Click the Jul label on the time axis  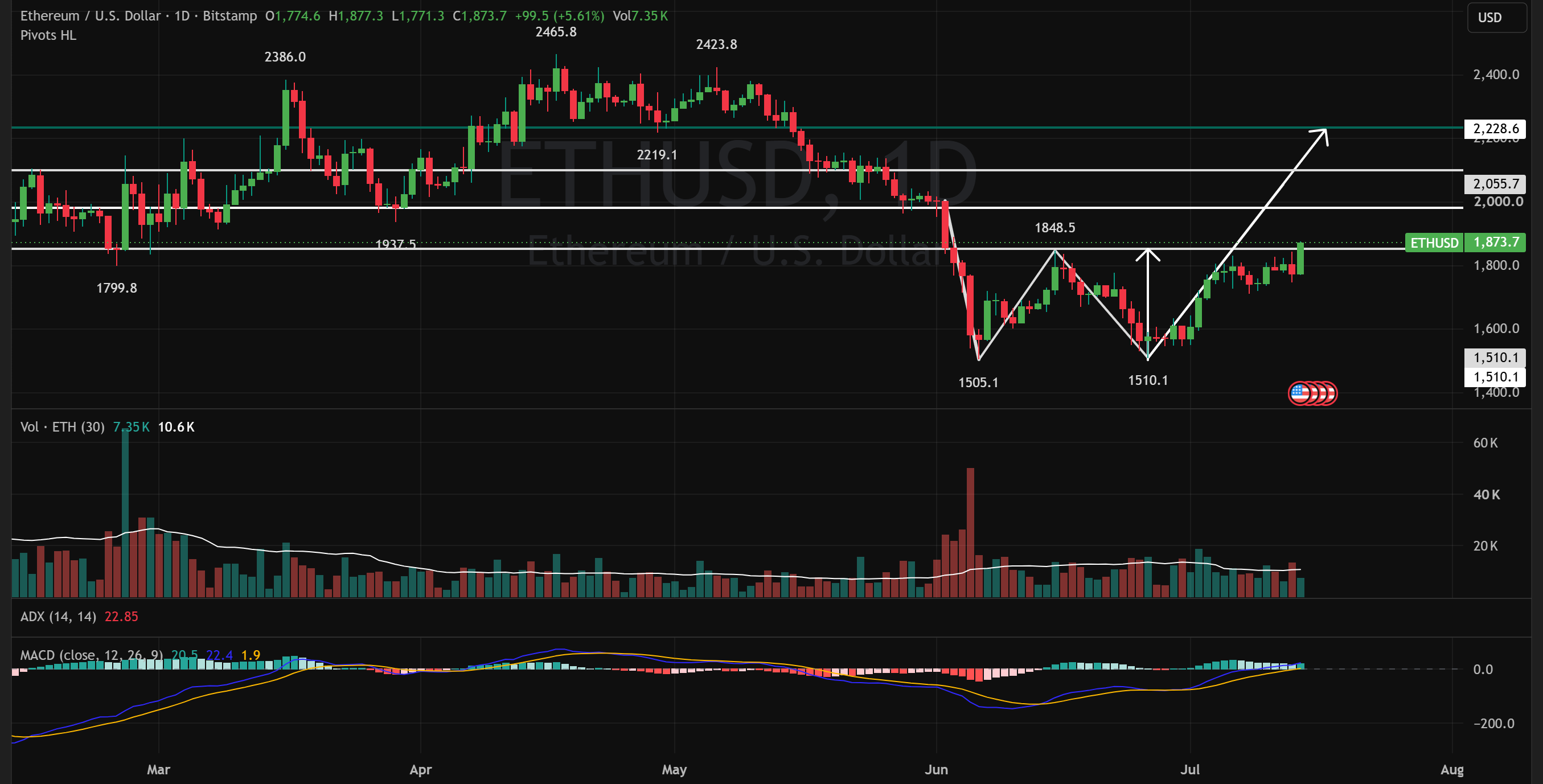tap(1190, 770)
